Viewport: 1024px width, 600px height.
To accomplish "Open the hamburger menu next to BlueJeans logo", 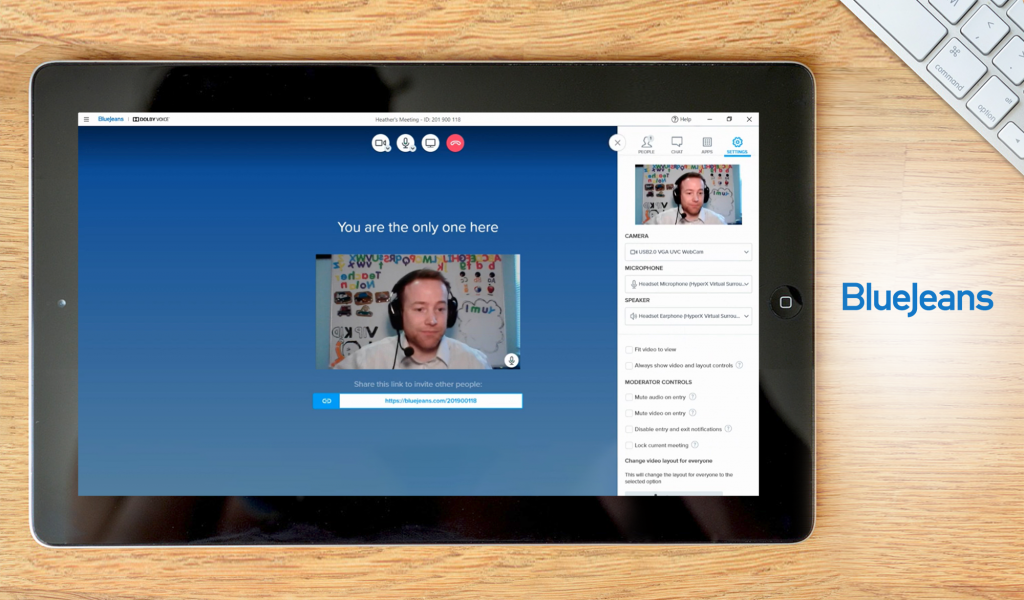I will (x=86, y=118).
